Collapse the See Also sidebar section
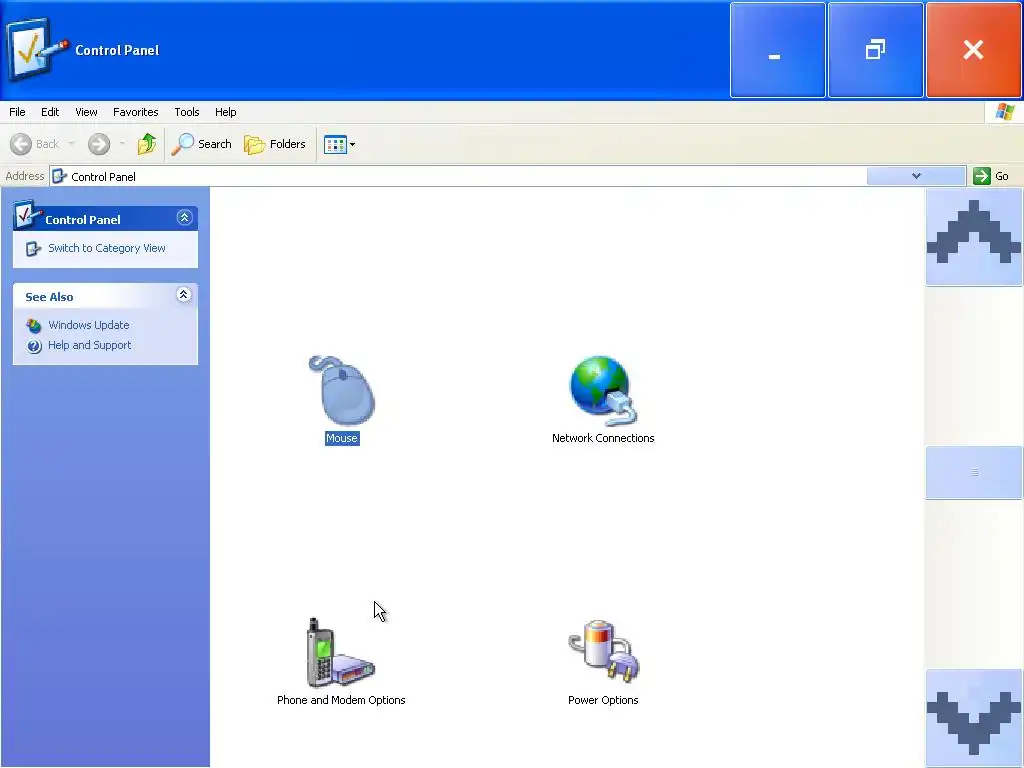The height and width of the screenshot is (768, 1024). pos(184,295)
